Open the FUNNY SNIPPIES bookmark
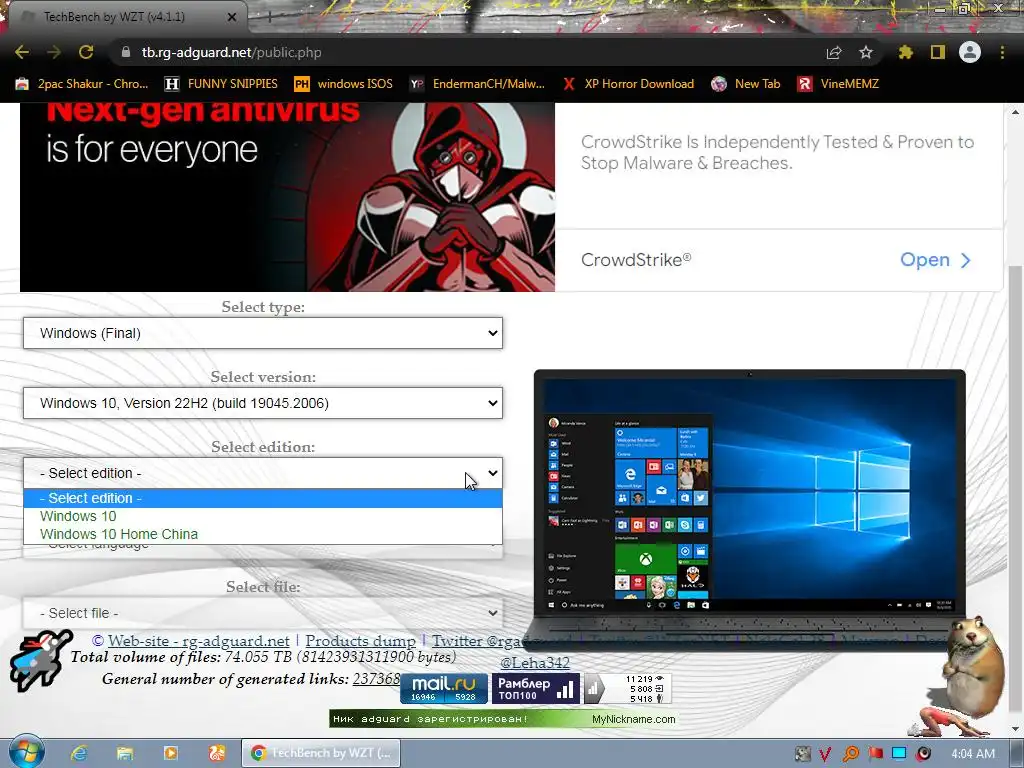 point(221,84)
